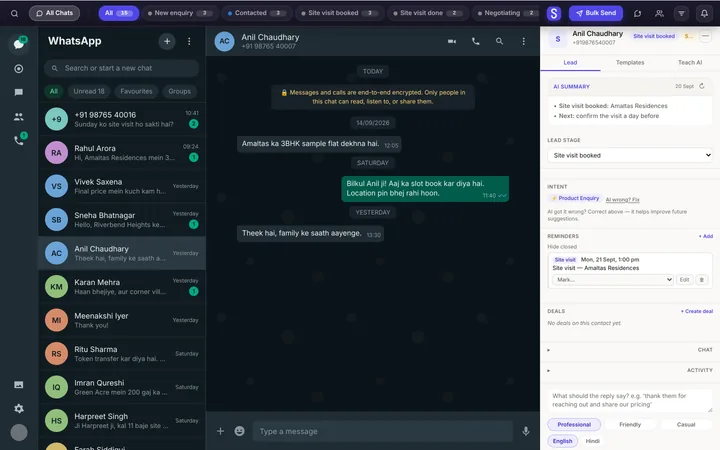Open notifications bell icon
This screenshot has height=450, width=720.
pos(704,13)
